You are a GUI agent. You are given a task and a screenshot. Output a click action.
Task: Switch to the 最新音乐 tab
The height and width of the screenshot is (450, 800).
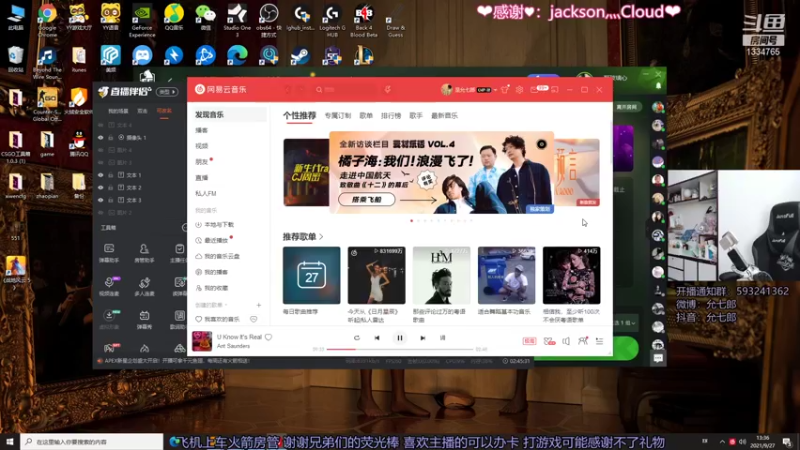(x=444, y=116)
